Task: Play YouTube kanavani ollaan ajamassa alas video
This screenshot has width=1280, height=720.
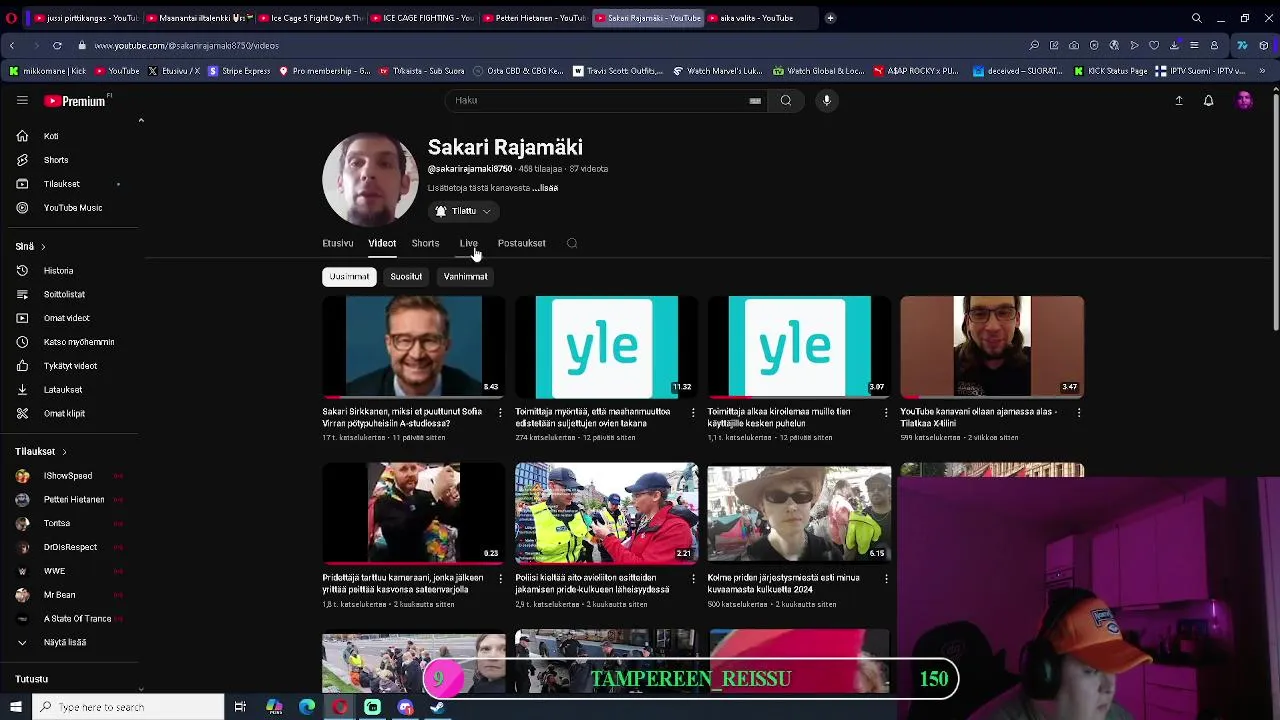Action: click(991, 346)
